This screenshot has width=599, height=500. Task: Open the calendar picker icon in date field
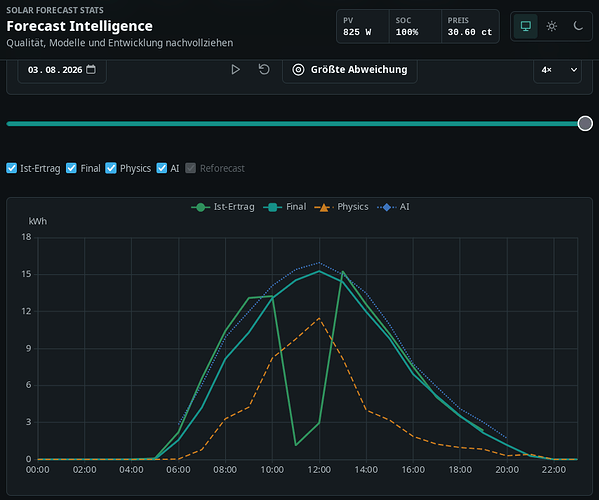pyautogui.click(x=91, y=70)
